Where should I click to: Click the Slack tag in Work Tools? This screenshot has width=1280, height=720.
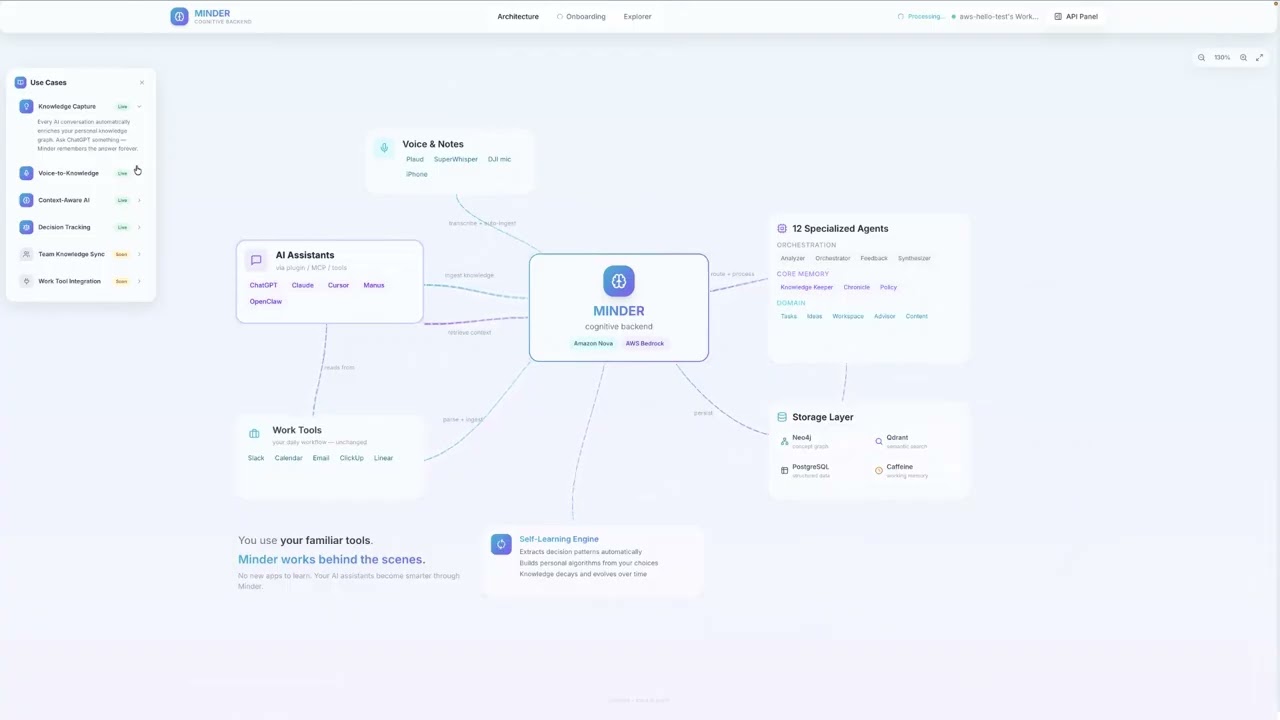pos(256,458)
